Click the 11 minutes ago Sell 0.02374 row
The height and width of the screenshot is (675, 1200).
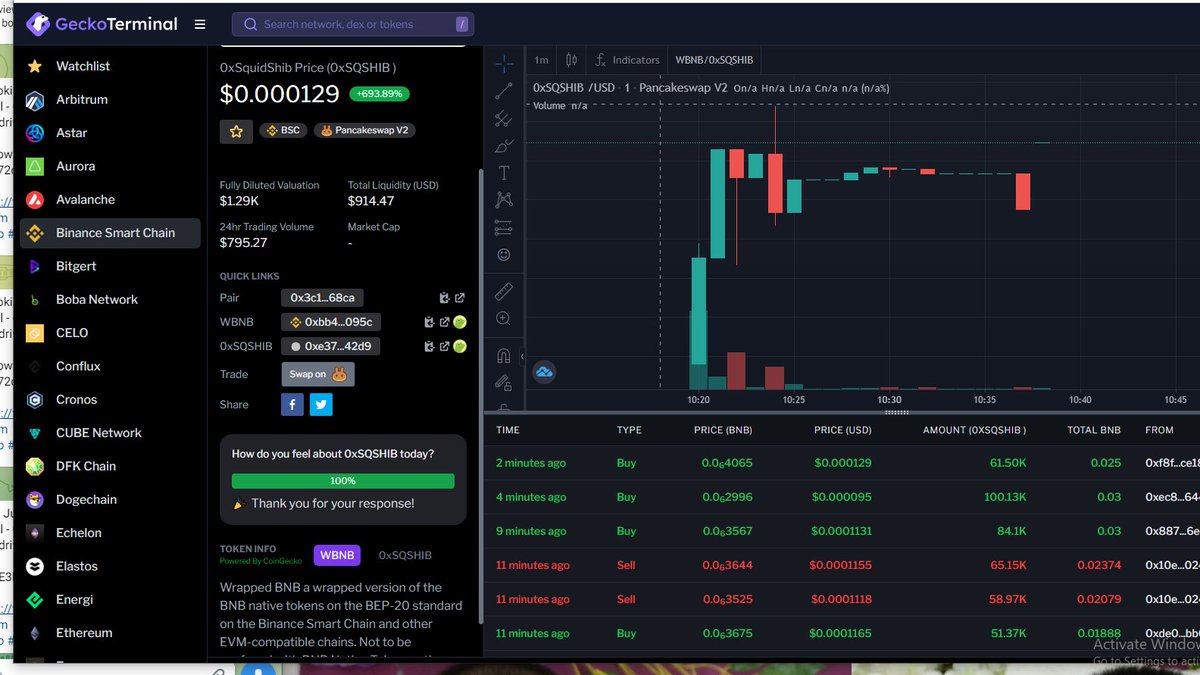tap(842, 565)
